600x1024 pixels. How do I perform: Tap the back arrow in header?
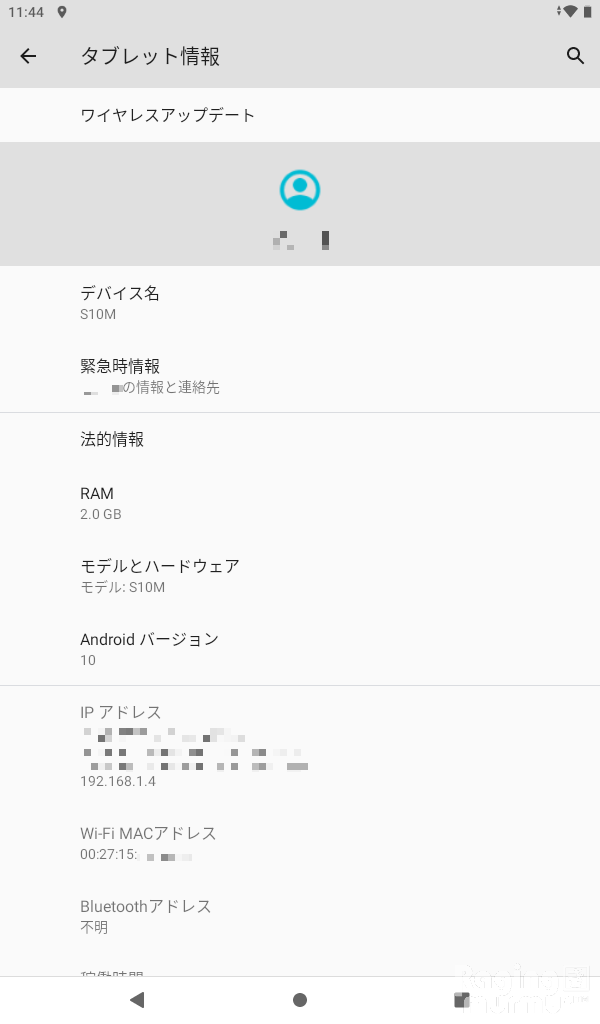(28, 56)
